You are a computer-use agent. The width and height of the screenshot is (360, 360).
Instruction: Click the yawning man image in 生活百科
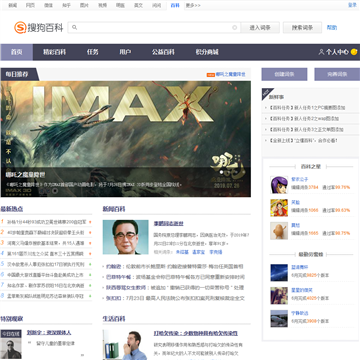coord(125,345)
